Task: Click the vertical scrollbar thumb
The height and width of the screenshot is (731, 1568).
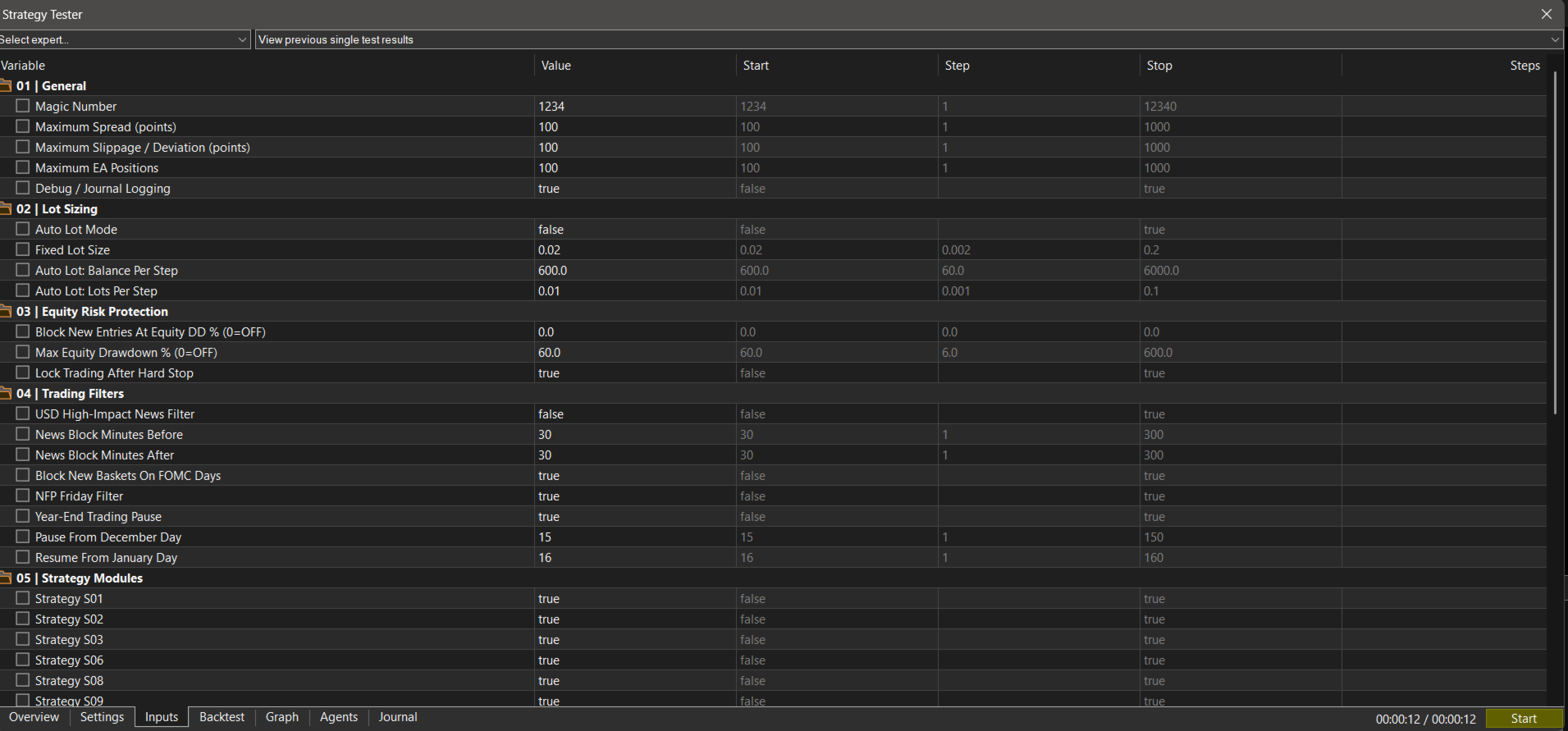Action: [1555, 243]
